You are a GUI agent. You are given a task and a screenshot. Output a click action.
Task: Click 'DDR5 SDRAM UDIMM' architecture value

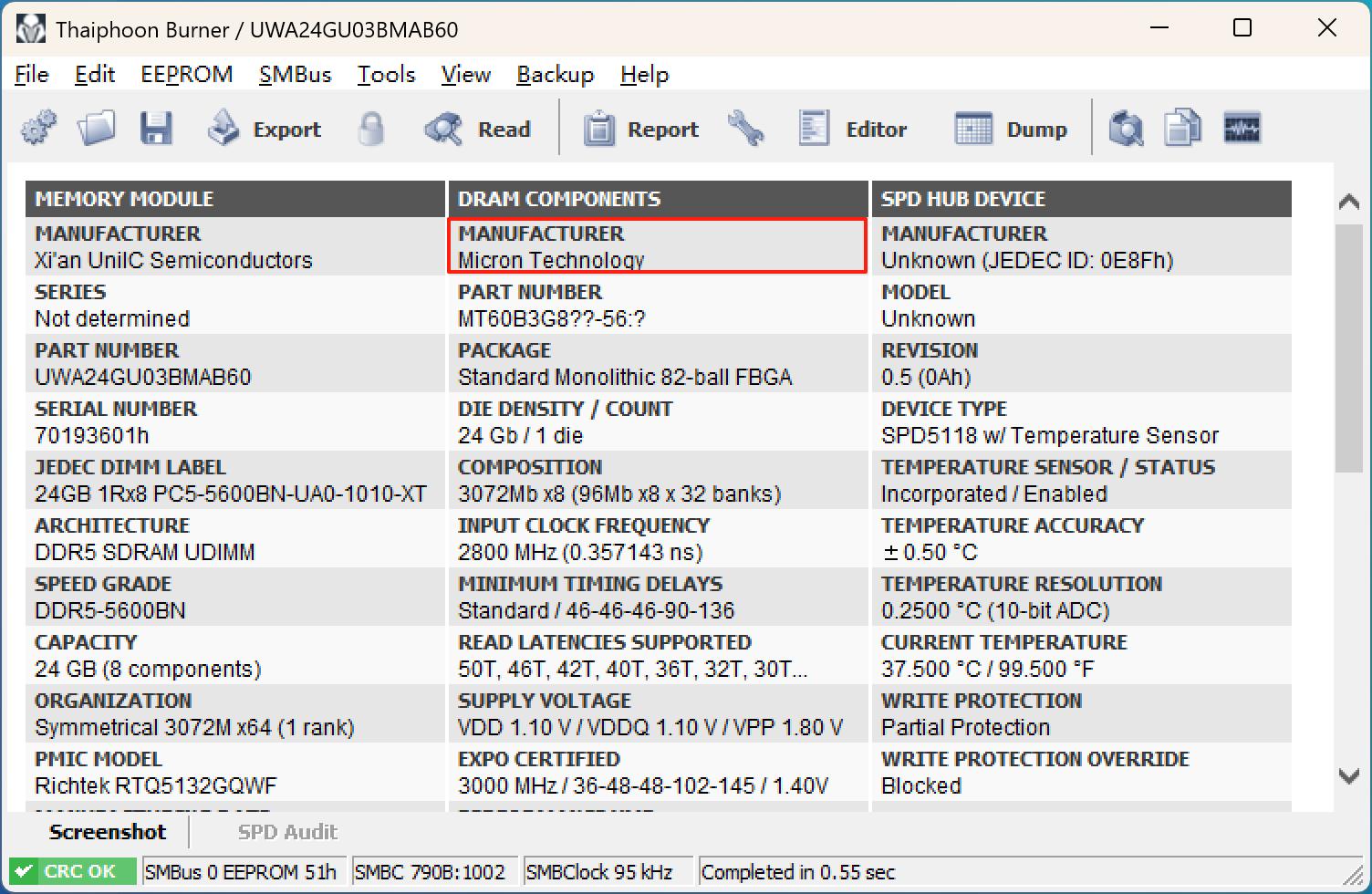pyautogui.click(x=145, y=553)
